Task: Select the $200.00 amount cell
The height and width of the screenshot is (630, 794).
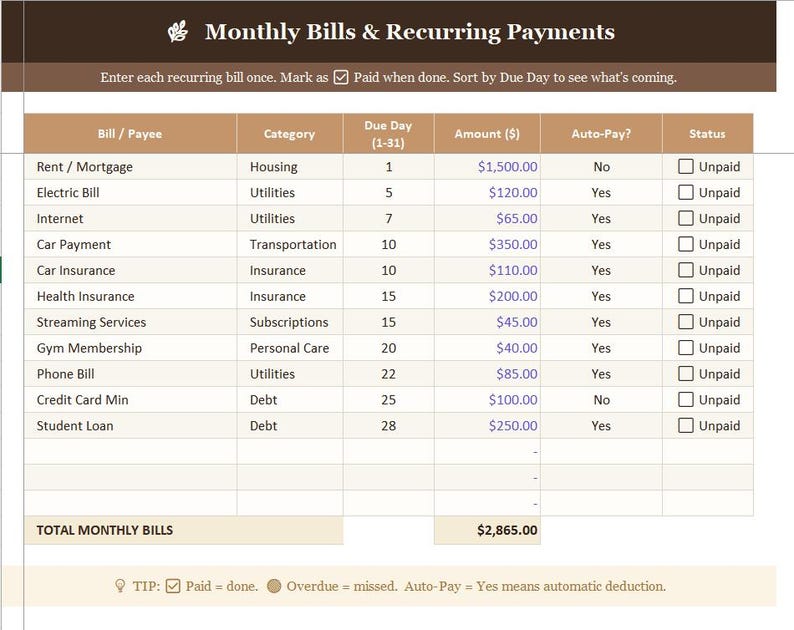Action: 487,296
